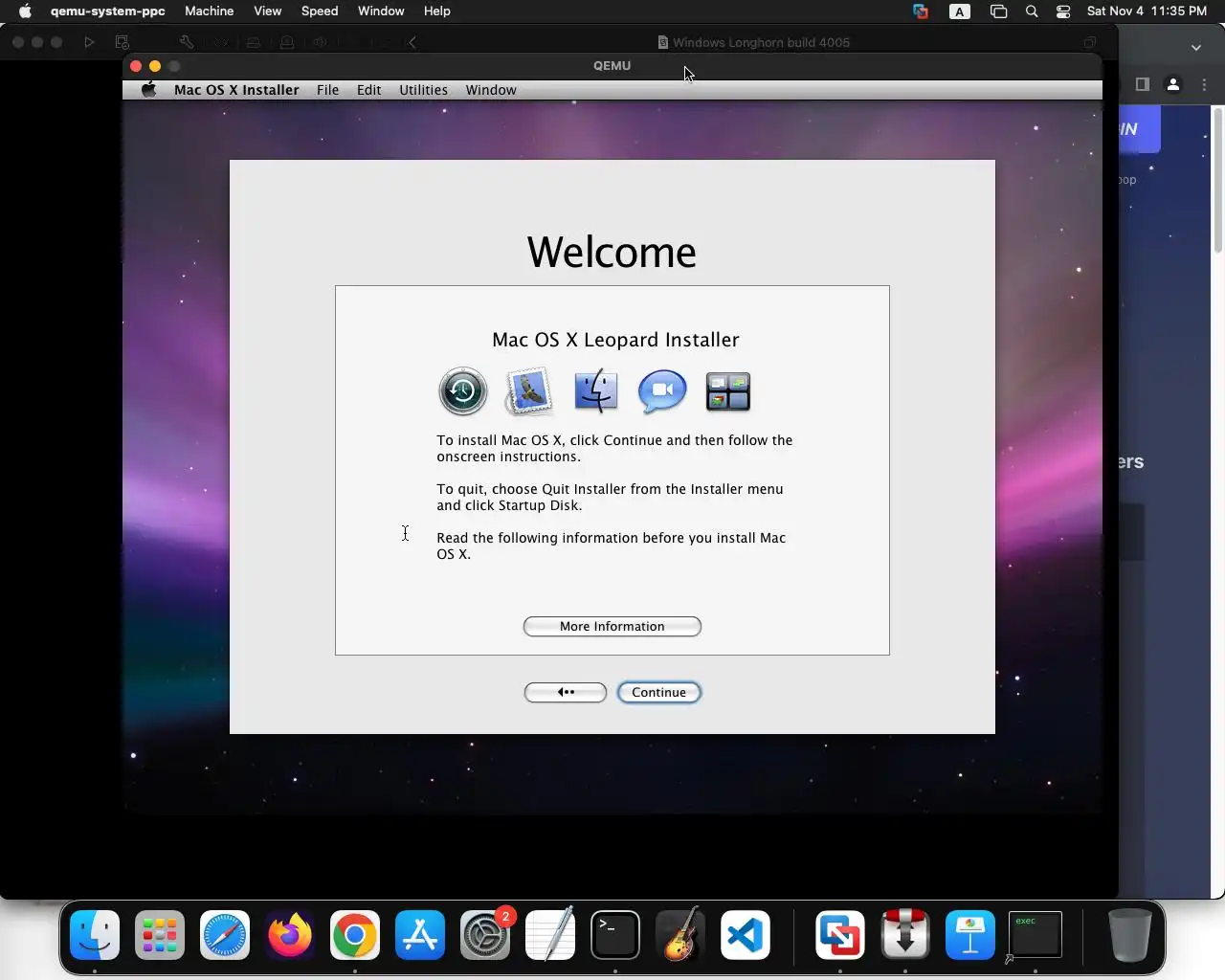Image resolution: width=1225 pixels, height=980 pixels.
Task: Open the Help menu
Action: (x=437, y=11)
